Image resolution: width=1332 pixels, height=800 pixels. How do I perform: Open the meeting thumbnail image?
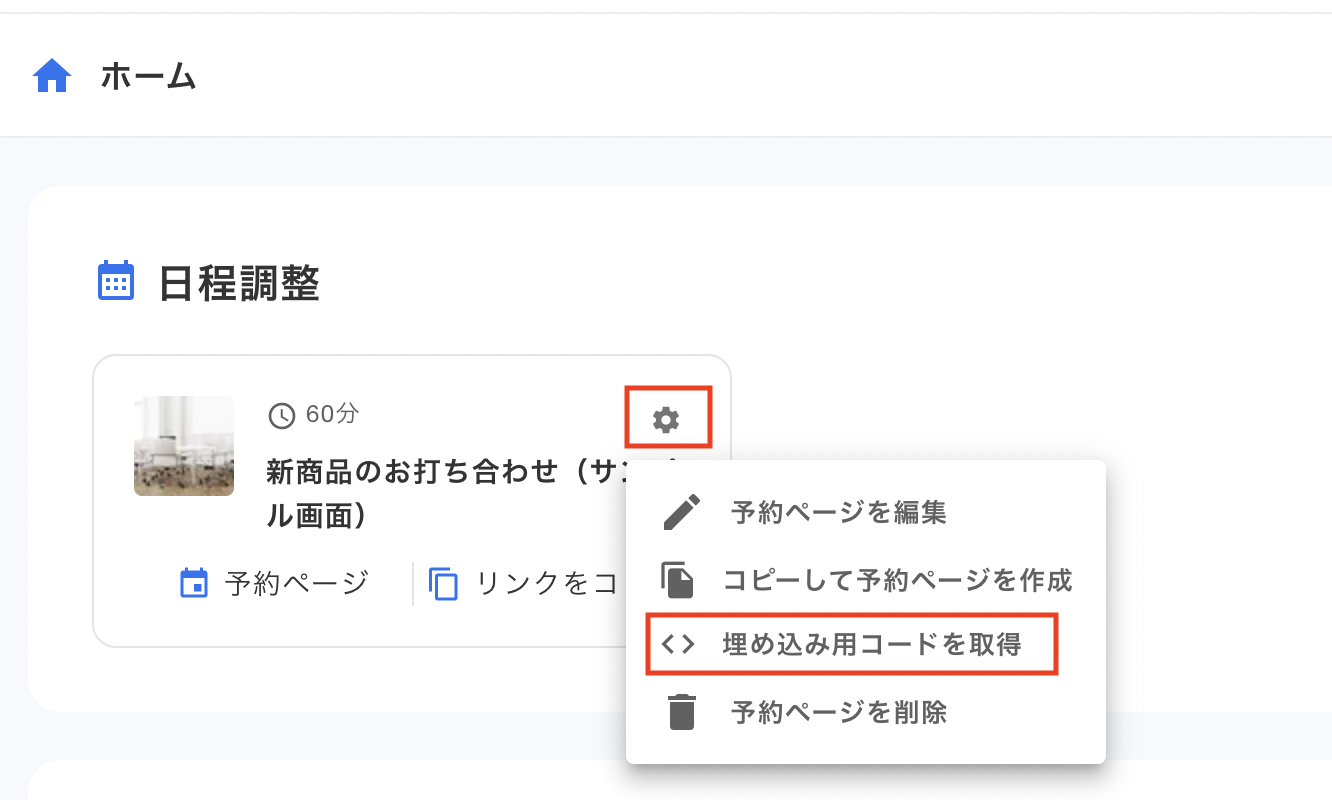pos(184,446)
